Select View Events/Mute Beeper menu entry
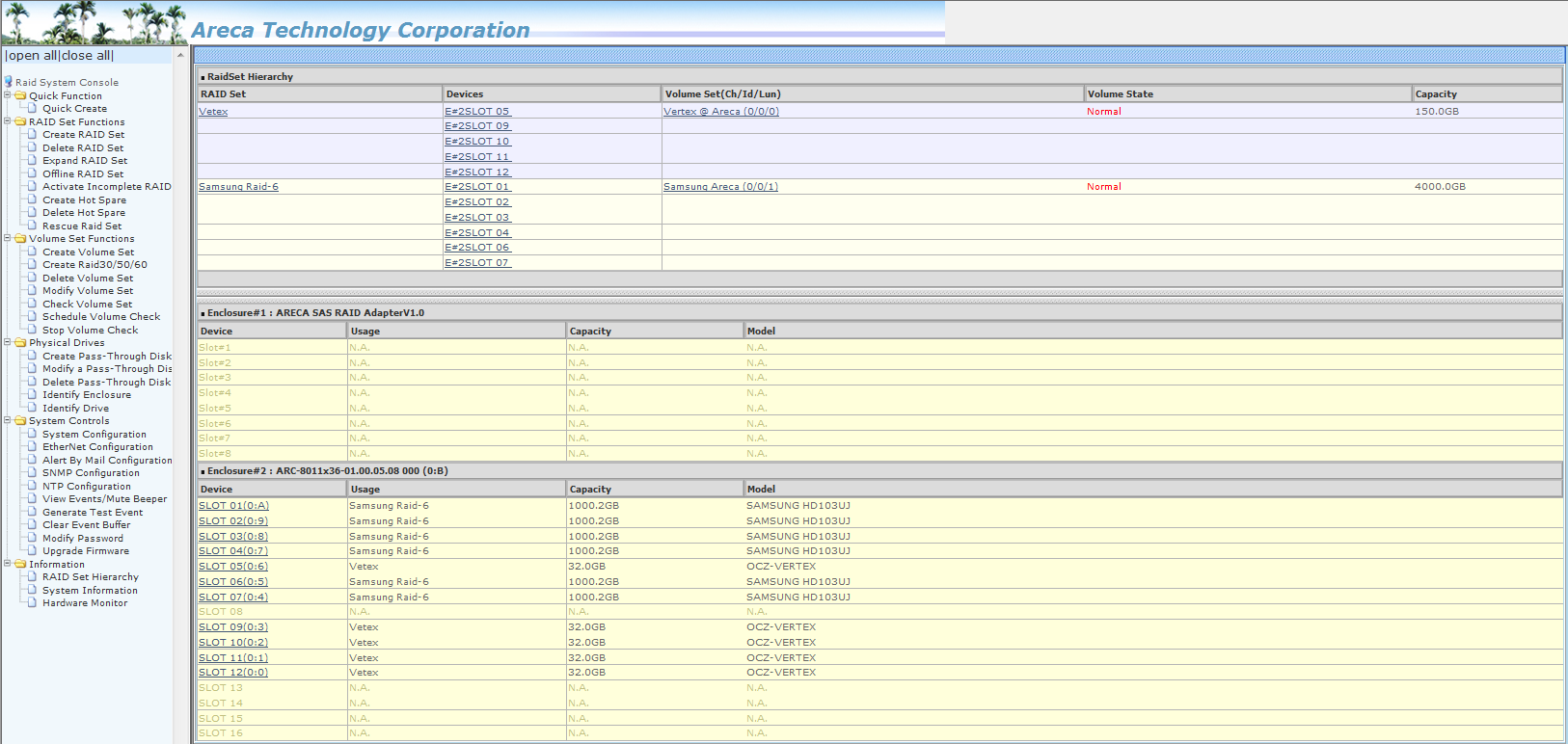This screenshot has height=744, width=1568. tap(104, 499)
